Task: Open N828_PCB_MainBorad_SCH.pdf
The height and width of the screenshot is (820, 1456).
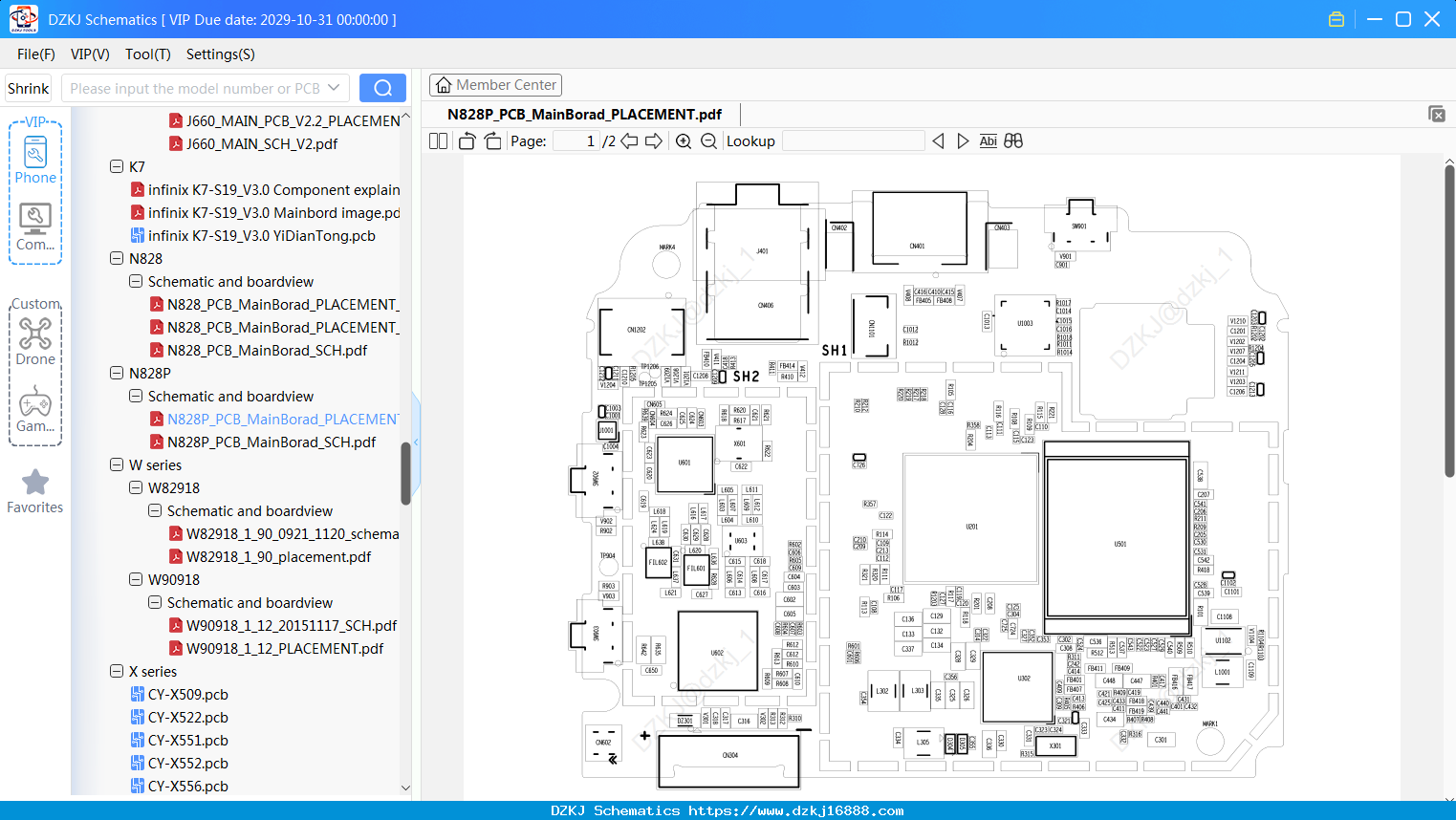Action: (x=267, y=350)
